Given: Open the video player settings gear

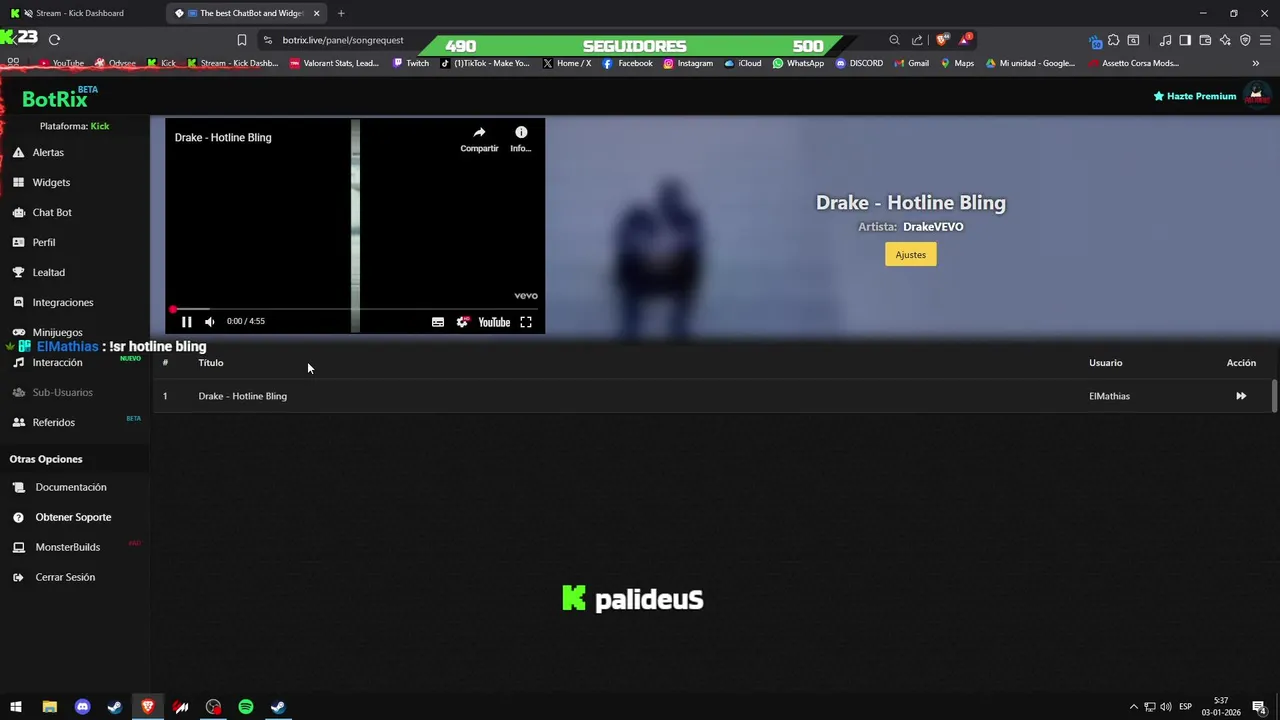Looking at the screenshot, I should click(462, 322).
